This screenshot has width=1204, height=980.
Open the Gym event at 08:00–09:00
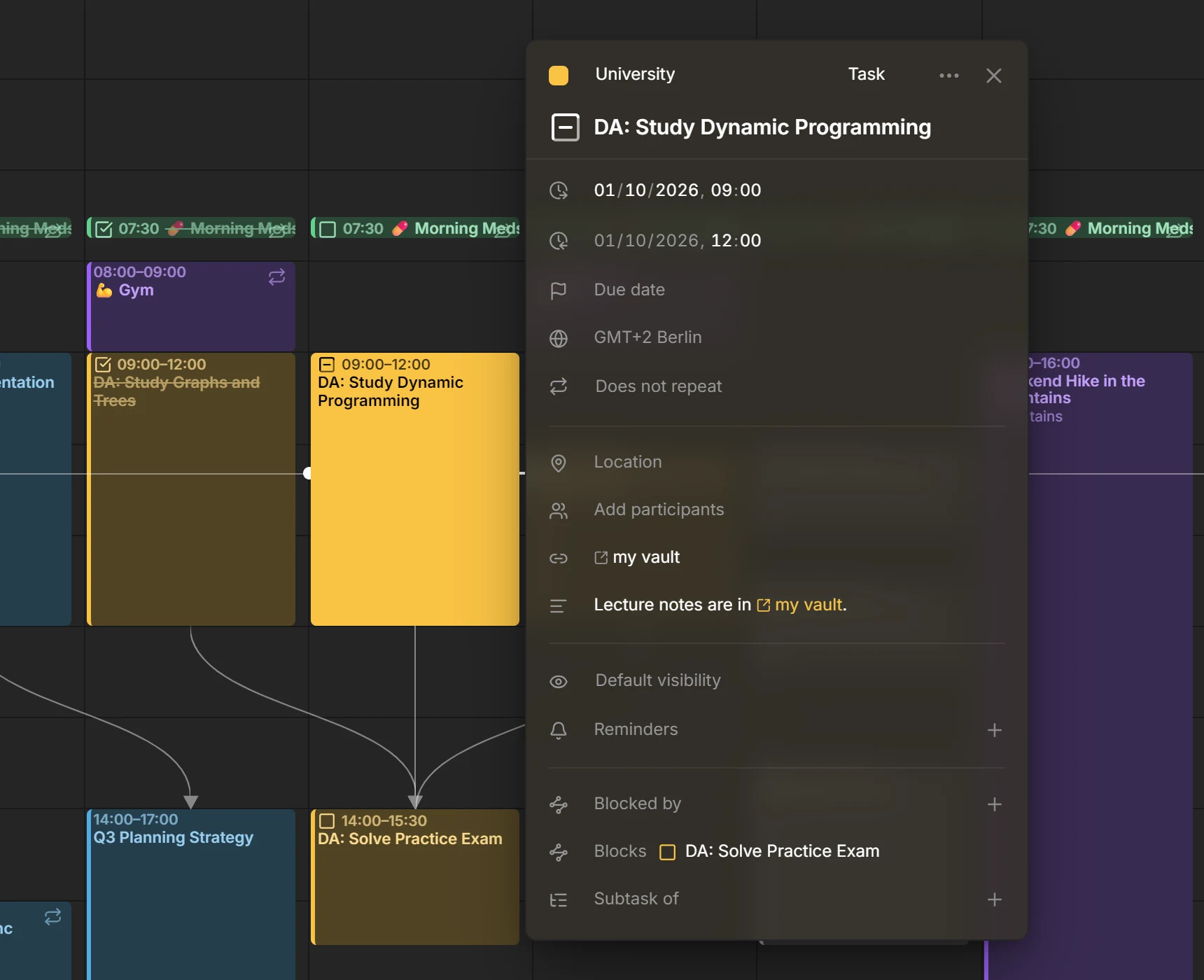(191, 307)
